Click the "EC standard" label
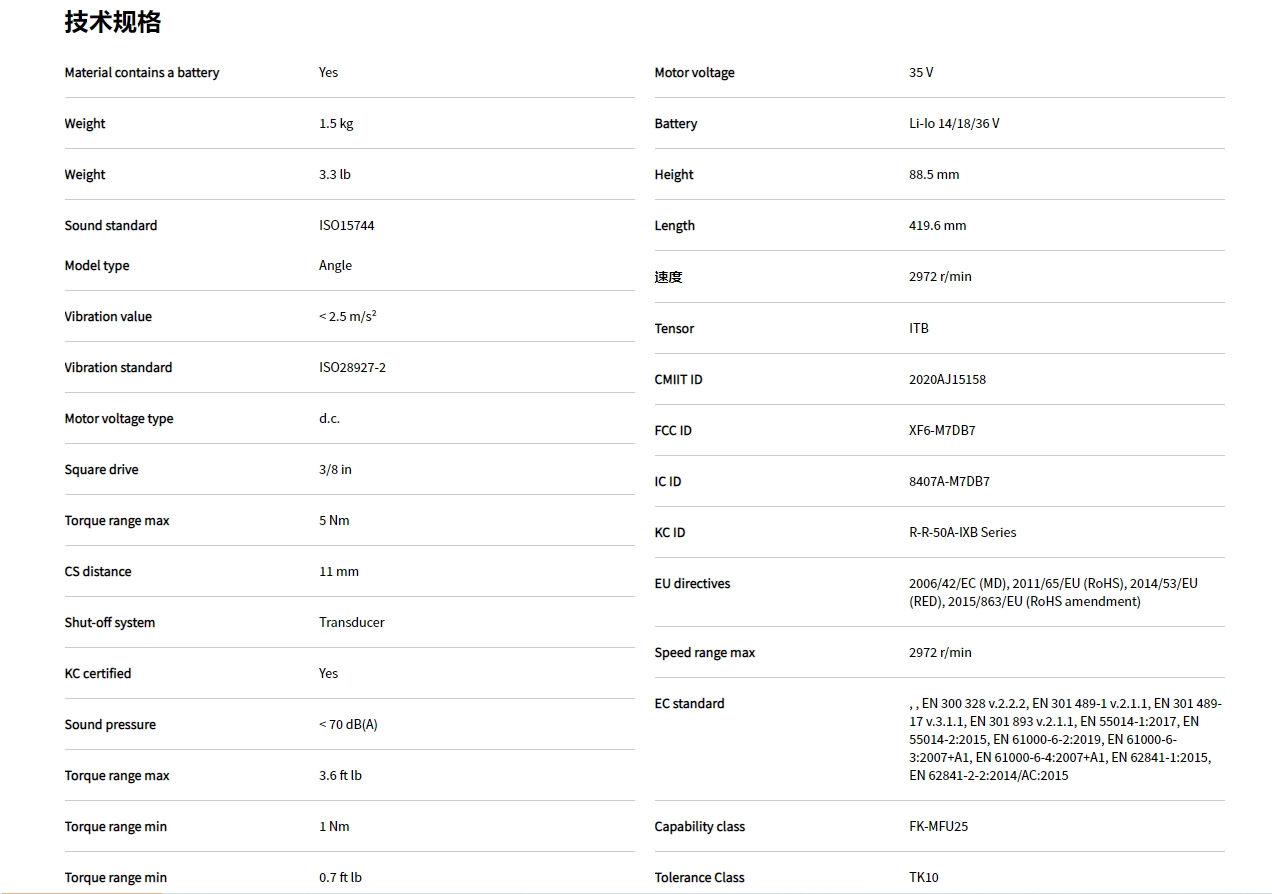Image resolution: width=1272 pixels, height=894 pixels. [689, 703]
